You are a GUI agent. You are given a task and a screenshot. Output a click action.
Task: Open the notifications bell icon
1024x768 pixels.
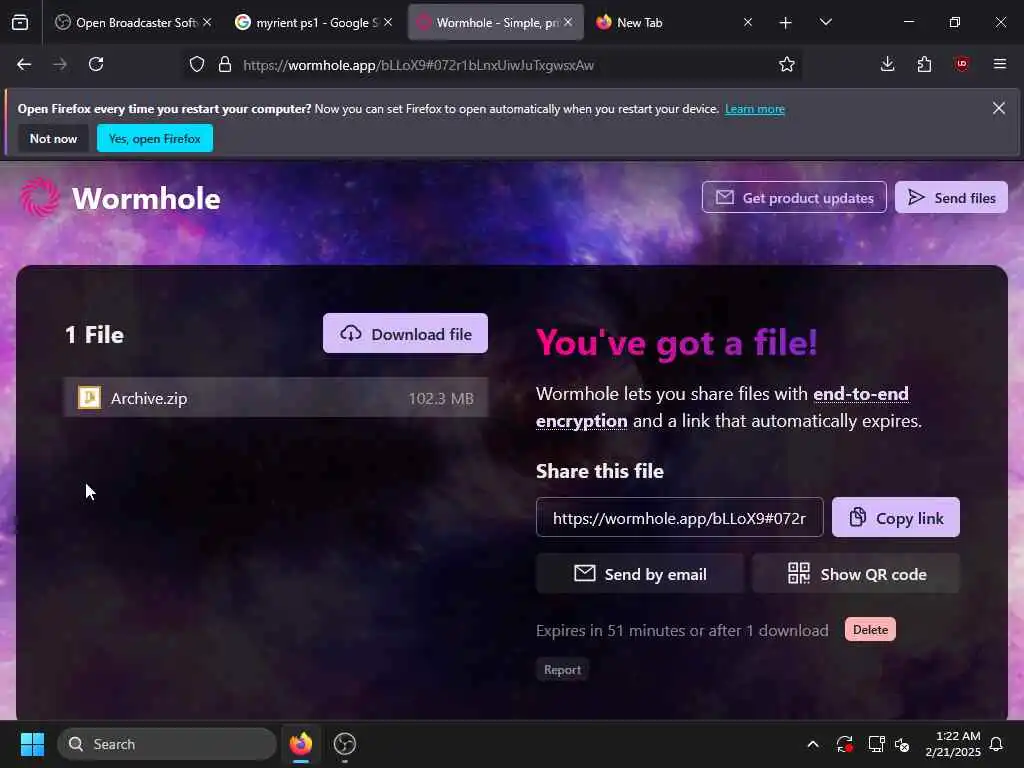(997, 744)
